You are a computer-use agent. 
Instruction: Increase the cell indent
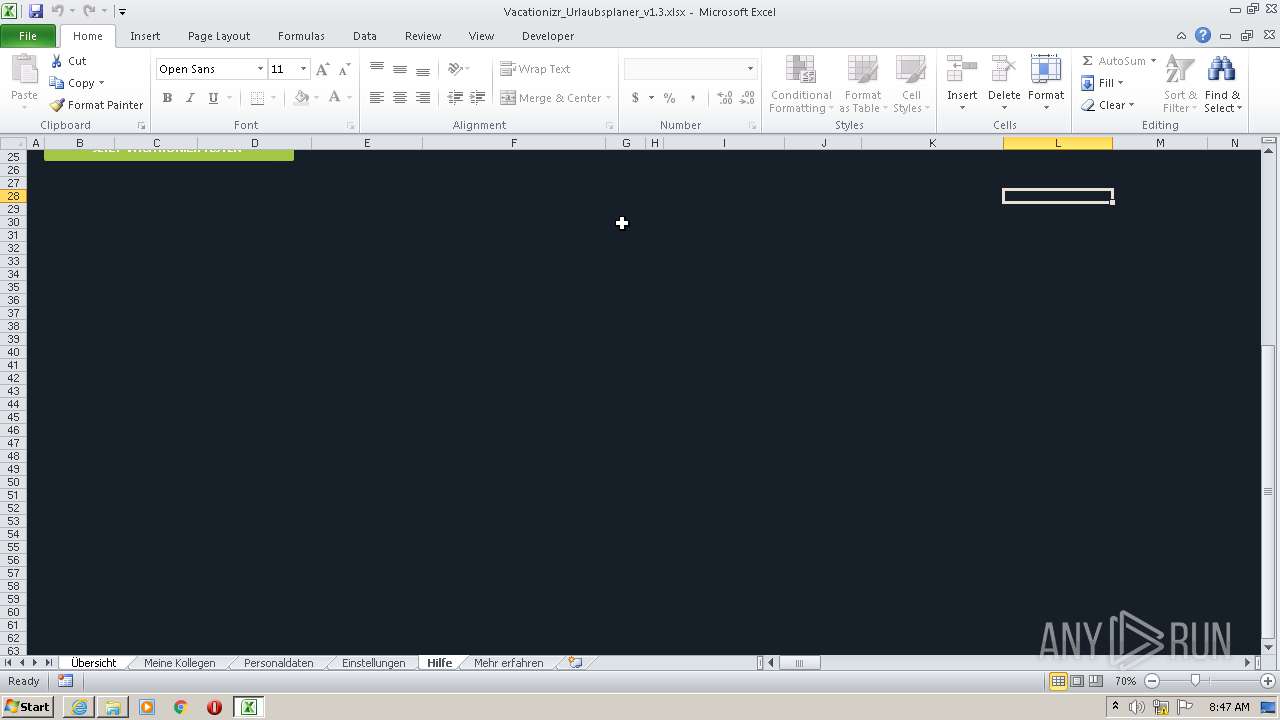tap(478, 98)
